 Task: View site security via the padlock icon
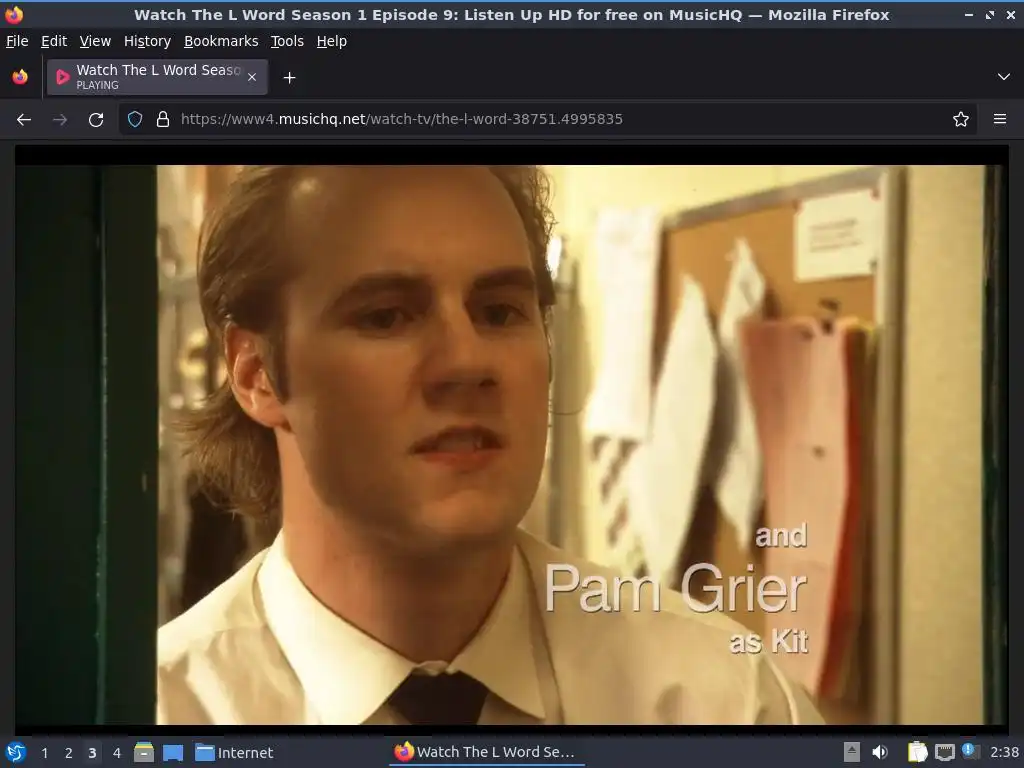coord(163,119)
